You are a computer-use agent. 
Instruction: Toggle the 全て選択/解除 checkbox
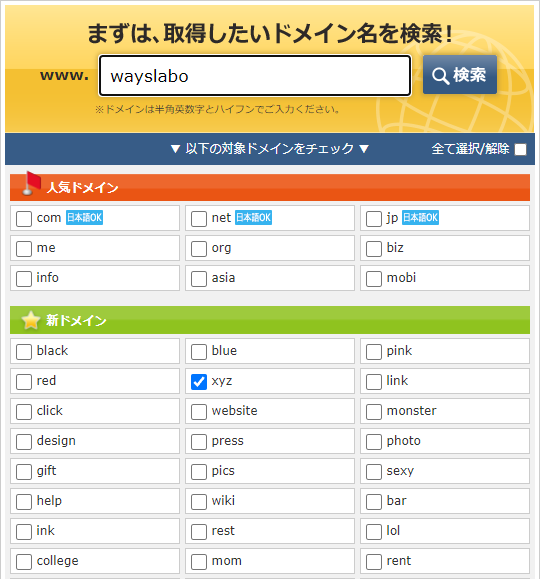coord(520,149)
